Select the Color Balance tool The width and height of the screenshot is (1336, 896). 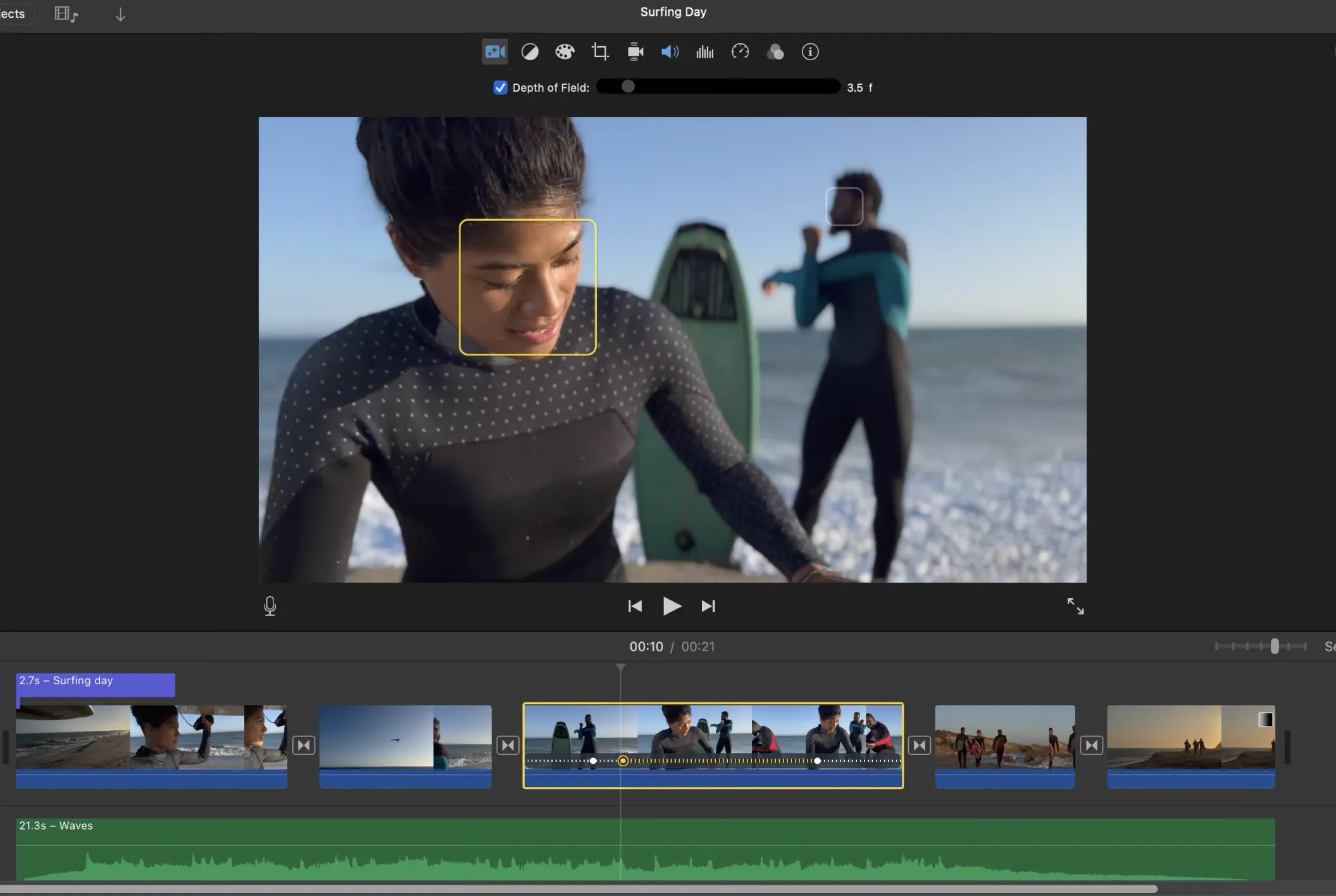[530, 51]
